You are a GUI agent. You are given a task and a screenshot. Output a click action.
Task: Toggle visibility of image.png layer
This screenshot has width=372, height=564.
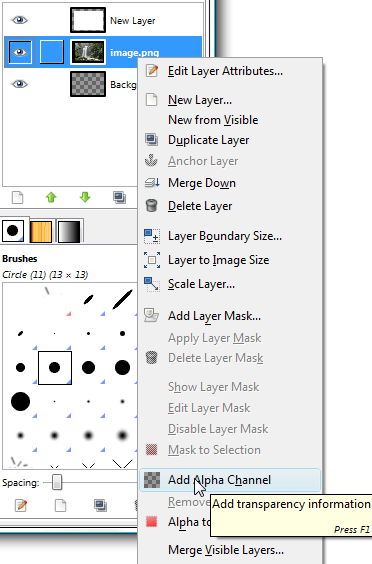point(20,53)
